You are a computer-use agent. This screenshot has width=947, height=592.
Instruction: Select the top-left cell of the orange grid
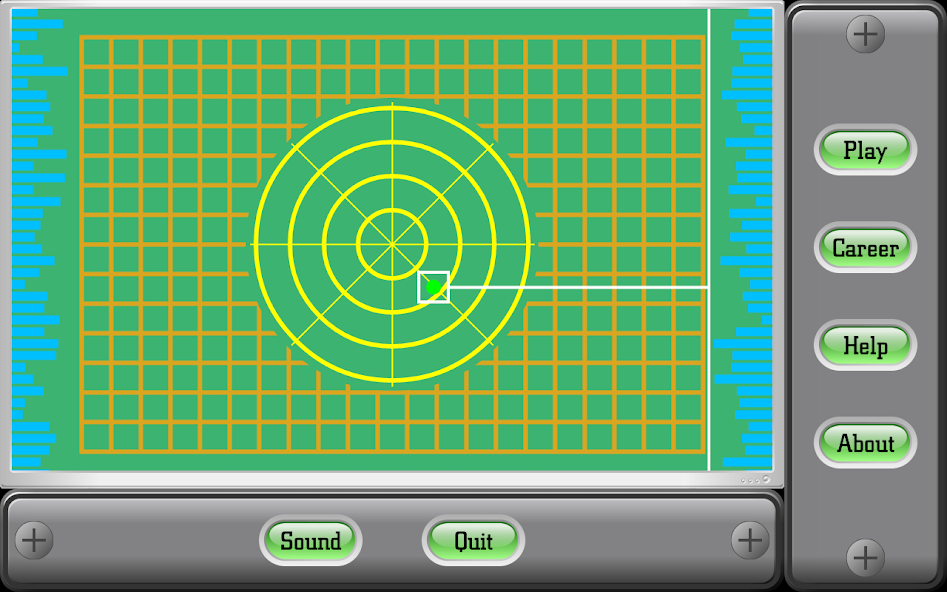coord(96,52)
